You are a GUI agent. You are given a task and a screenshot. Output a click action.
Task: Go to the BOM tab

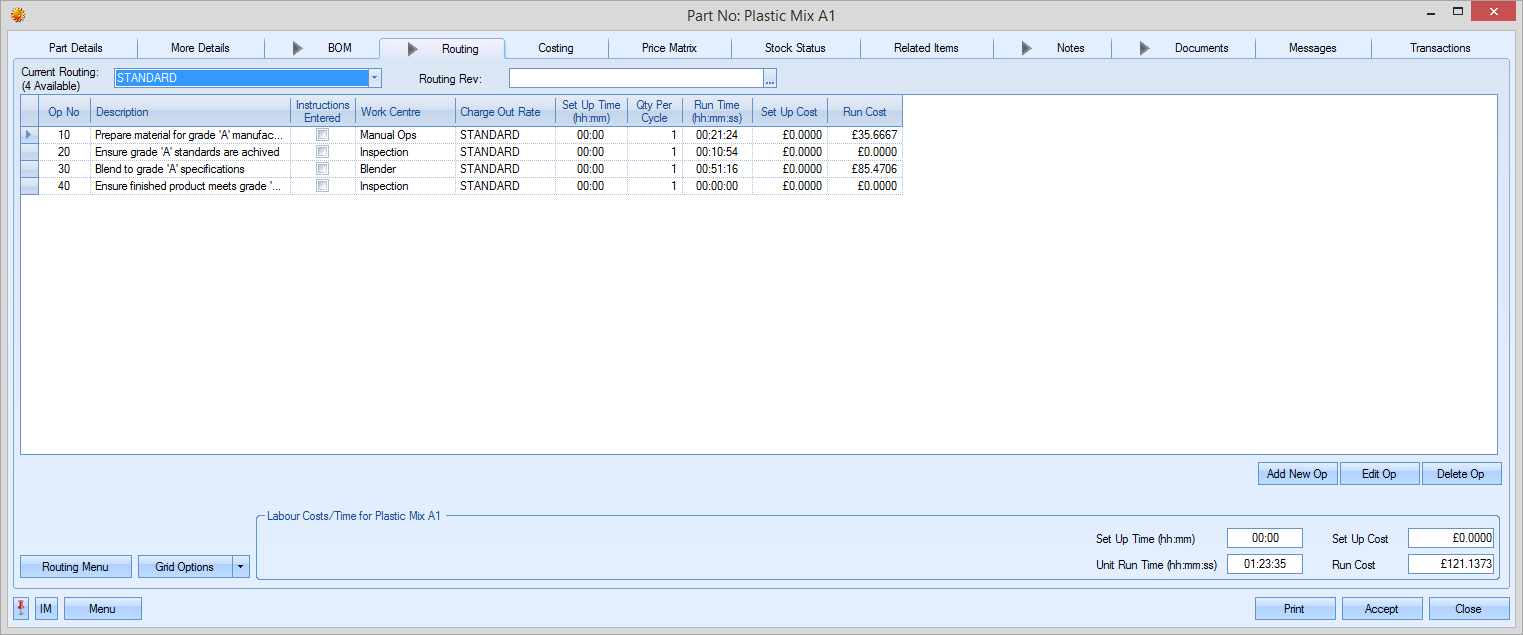(x=339, y=48)
